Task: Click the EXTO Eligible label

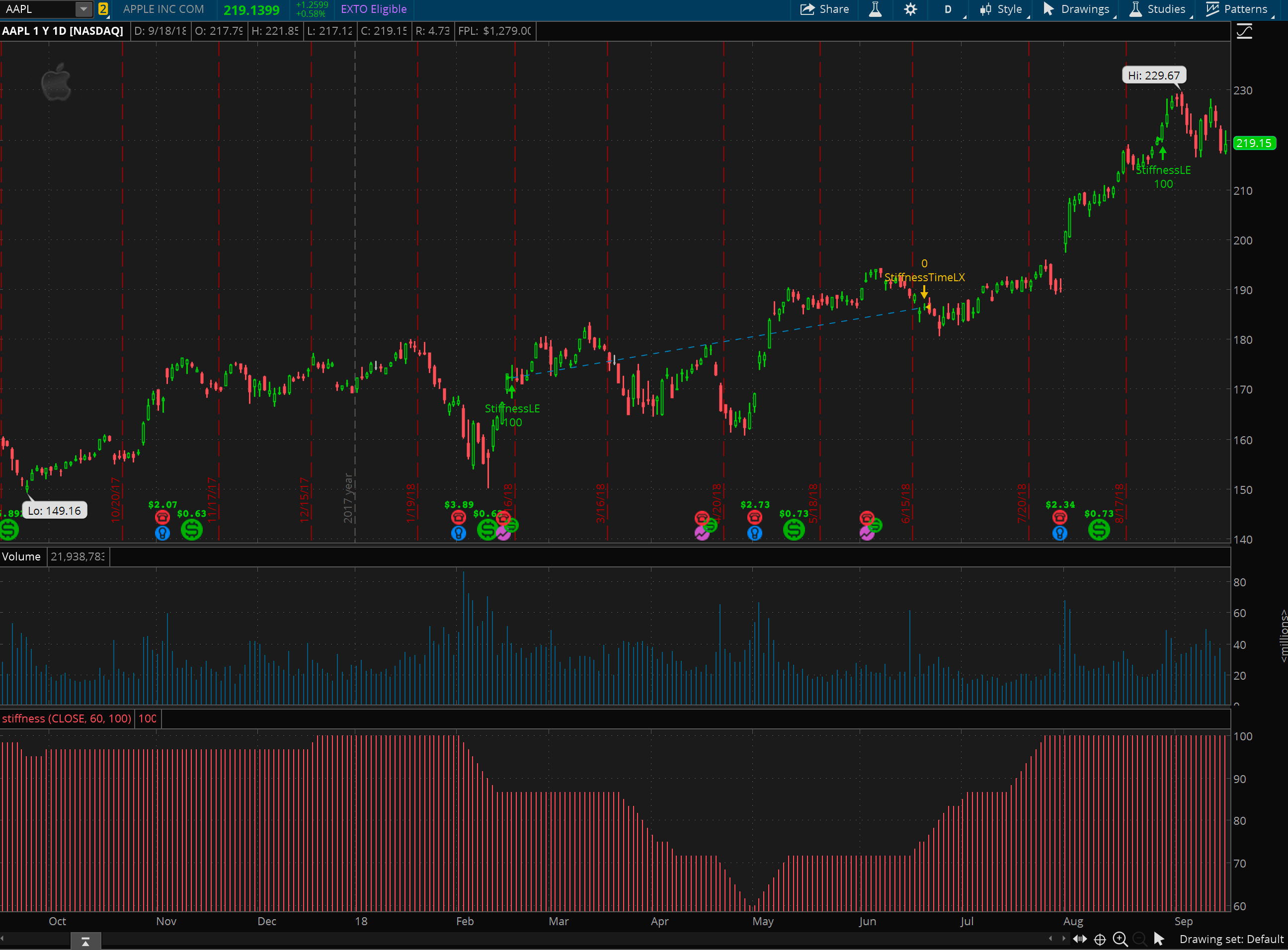Action: tap(374, 9)
